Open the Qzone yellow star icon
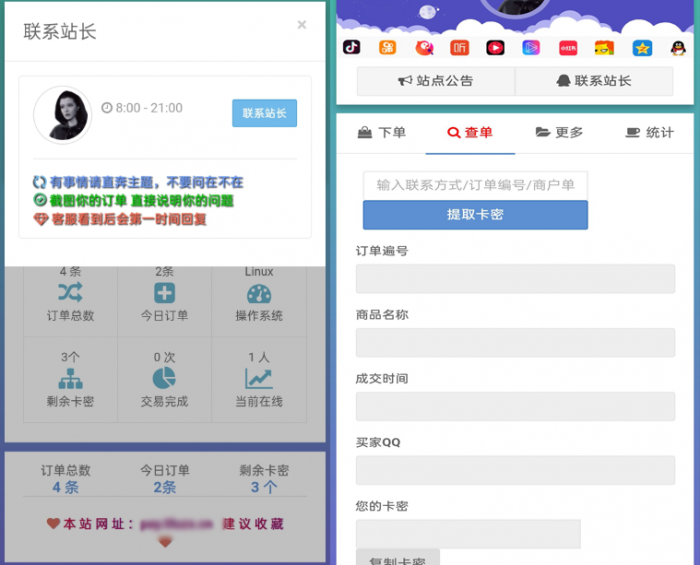This screenshot has height=565, width=700. point(641,47)
